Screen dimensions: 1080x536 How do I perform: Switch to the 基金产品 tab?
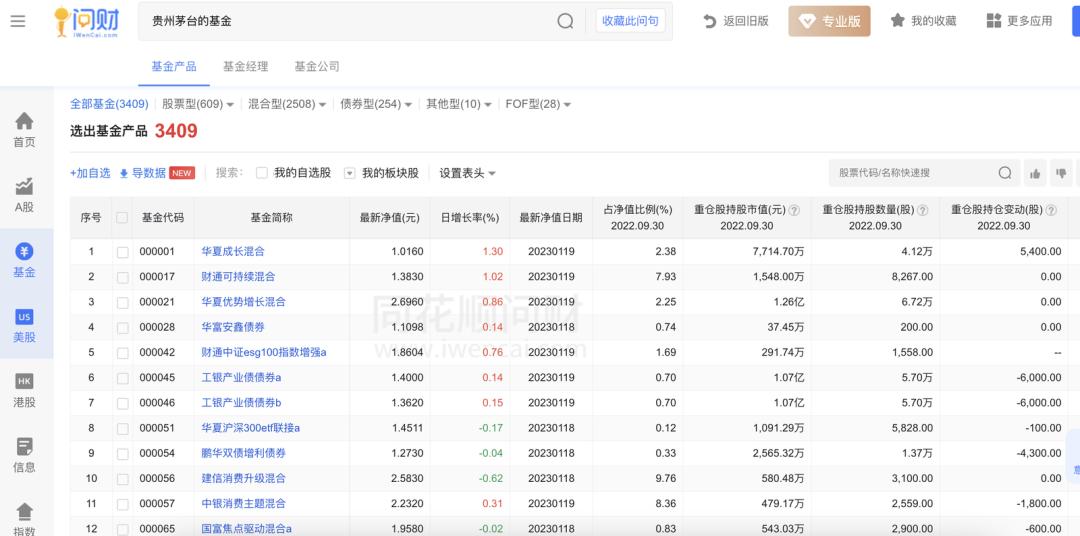click(174, 66)
